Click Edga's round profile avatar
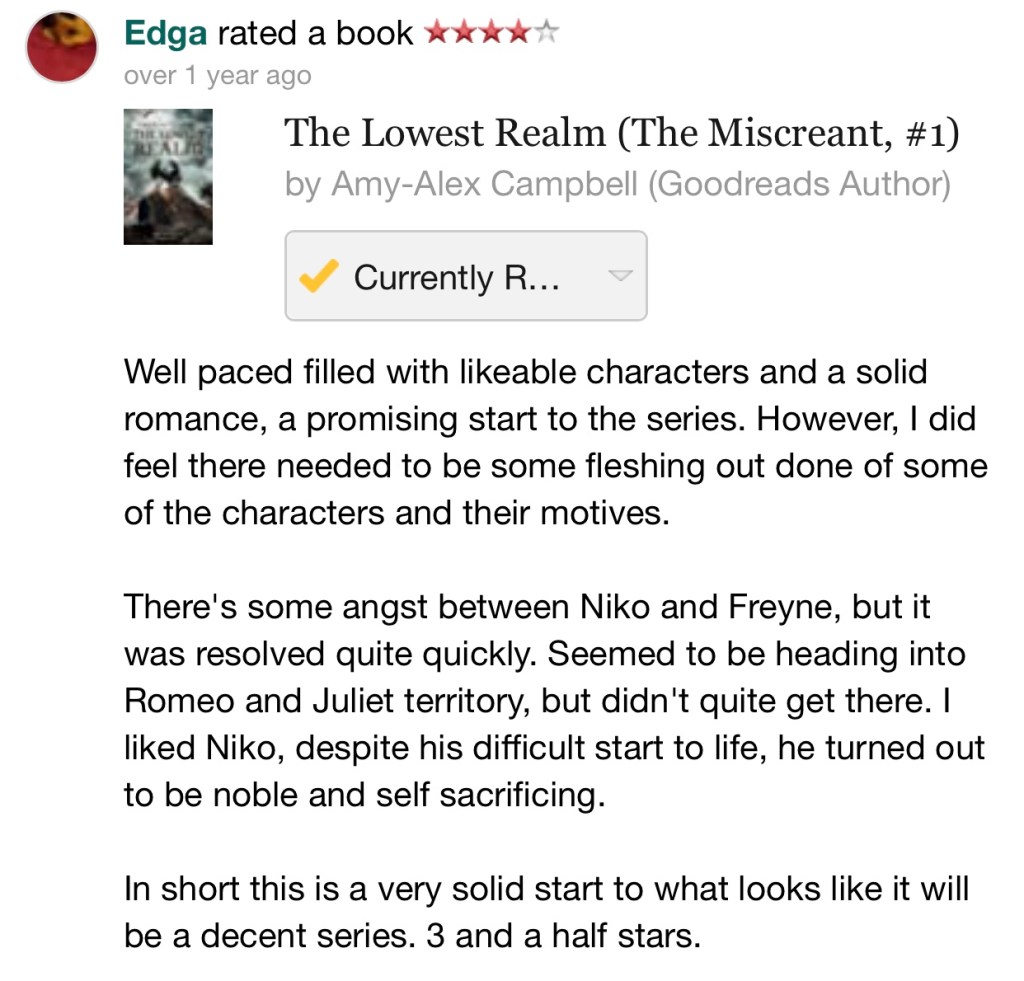This screenshot has height=981, width=1024. click(61, 48)
